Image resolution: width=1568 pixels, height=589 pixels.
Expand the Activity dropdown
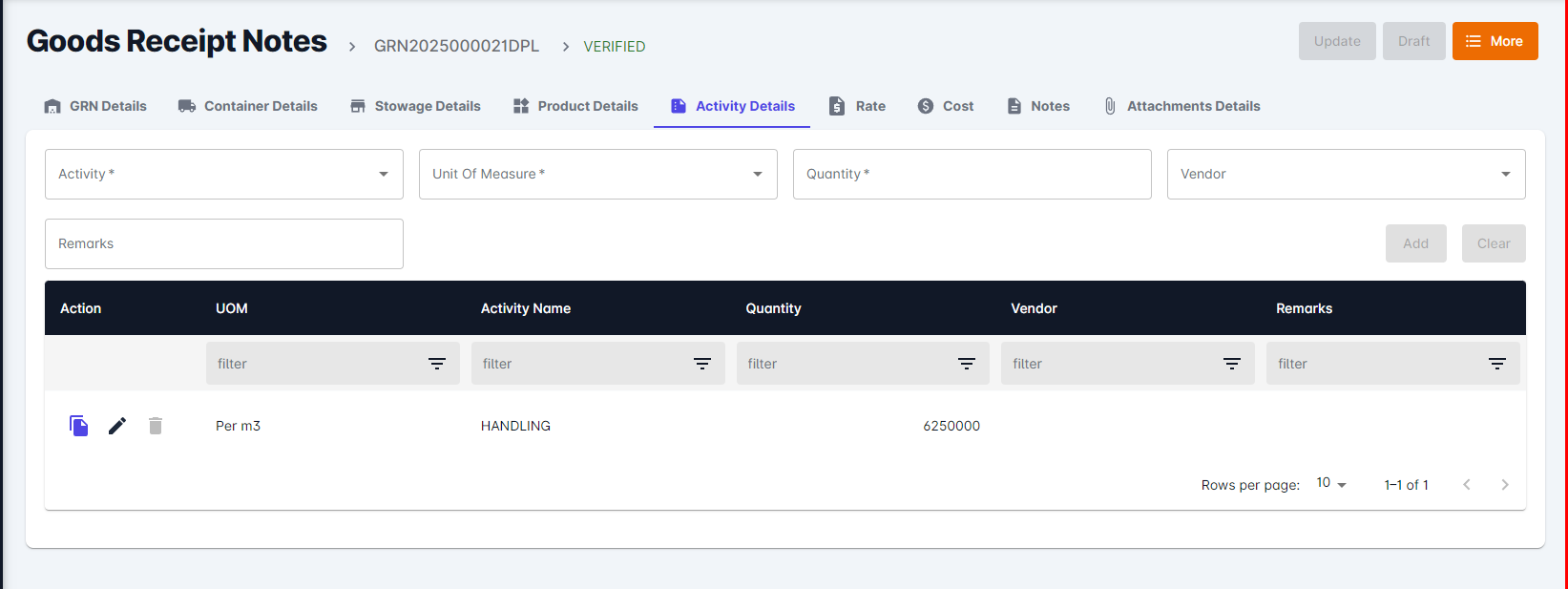(223, 174)
